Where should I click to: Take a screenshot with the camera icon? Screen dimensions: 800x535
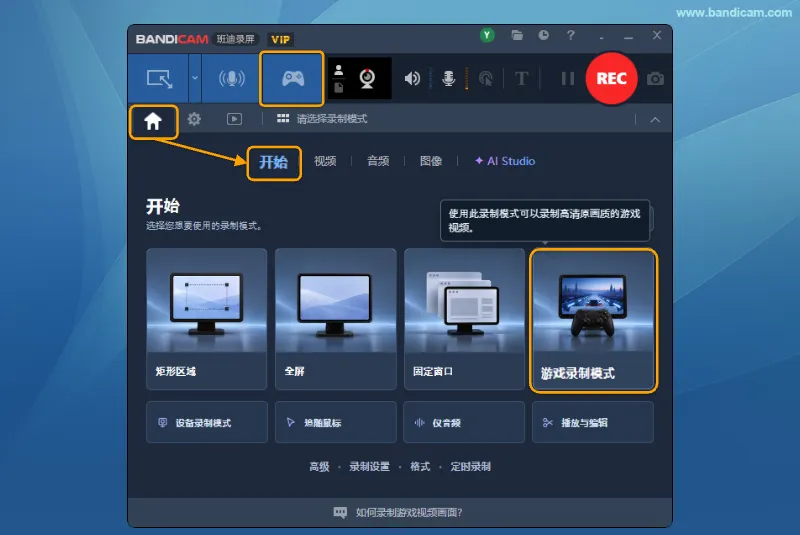[x=655, y=79]
